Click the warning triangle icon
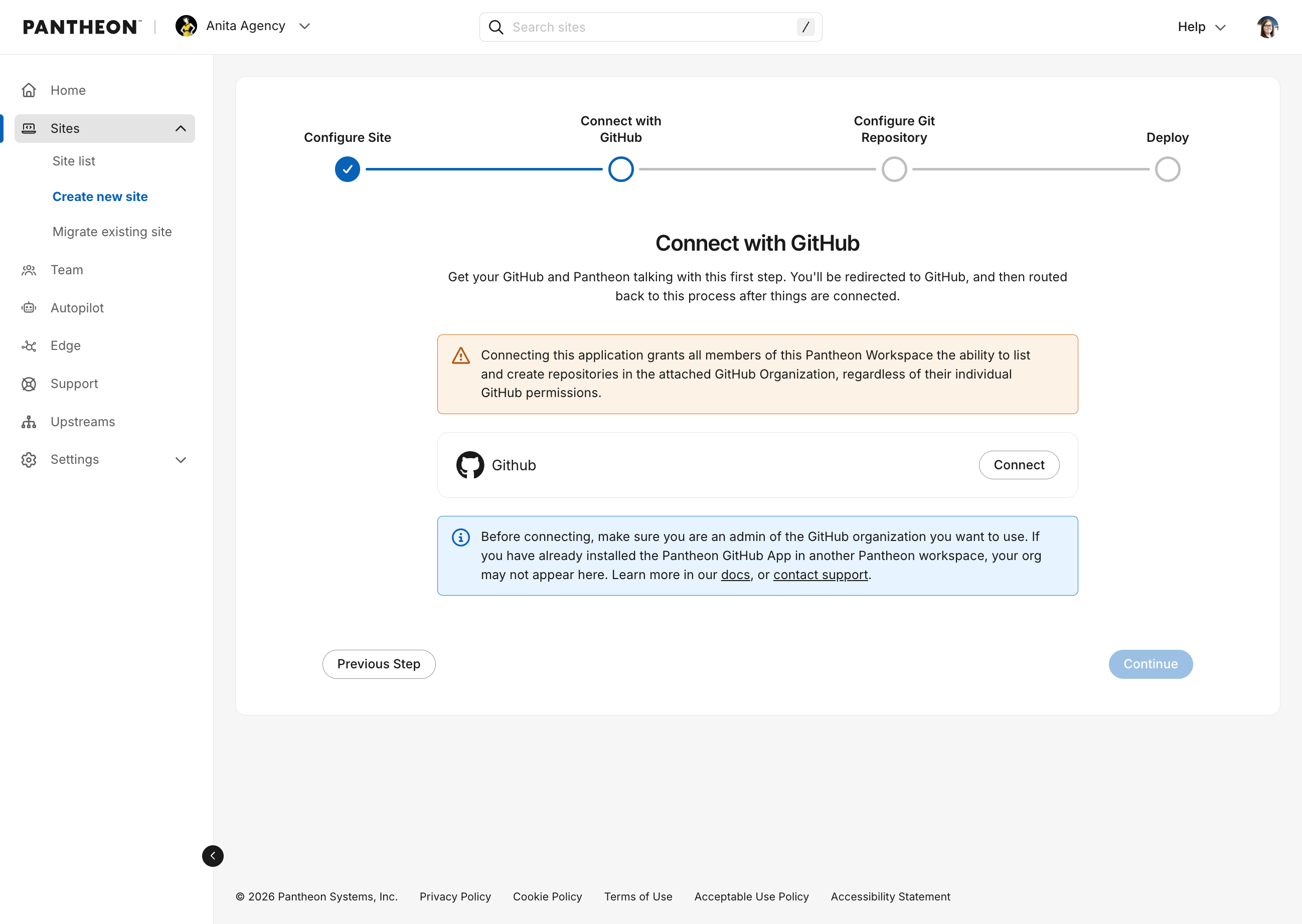This screenshot has width=1302, height=924. (461, 355)
